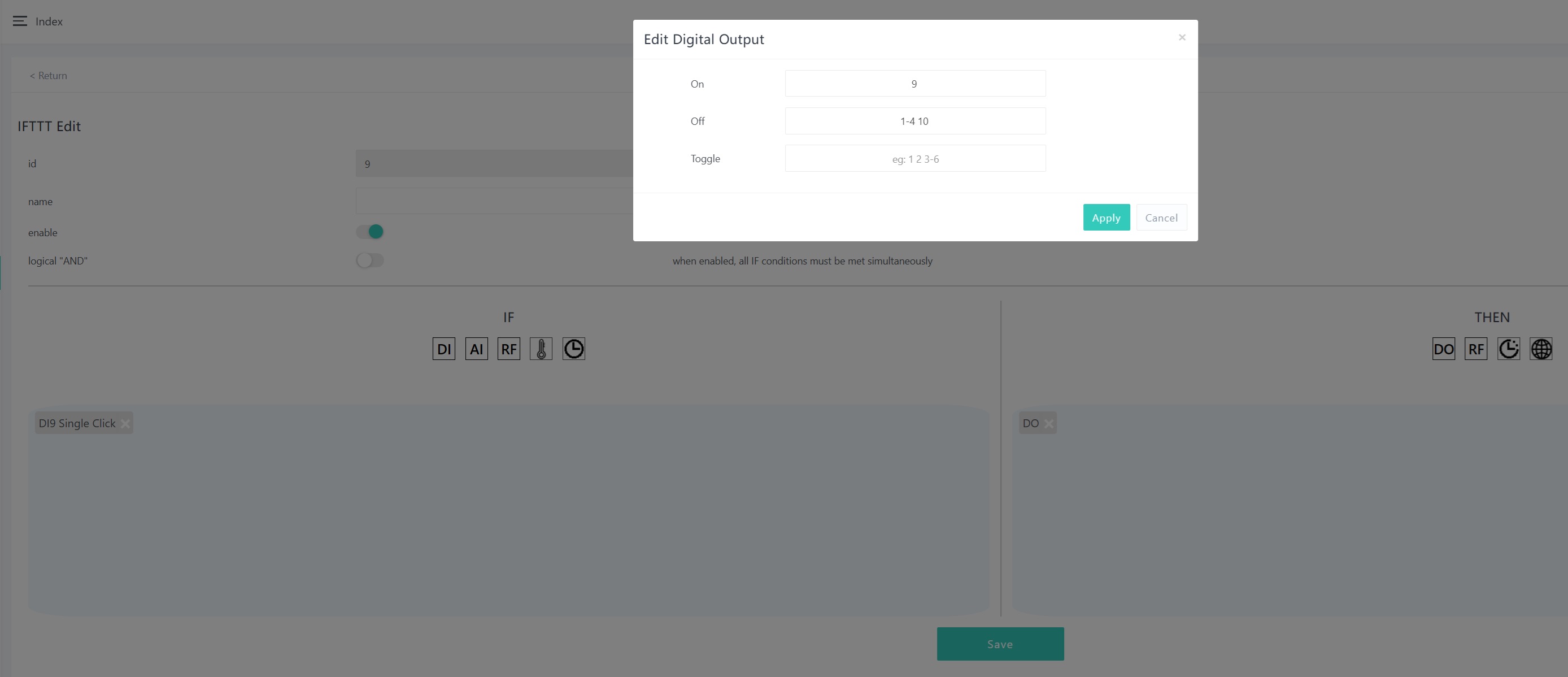
Task: Enable the logical "AND" switch
Action: click(x=370, y=261)
